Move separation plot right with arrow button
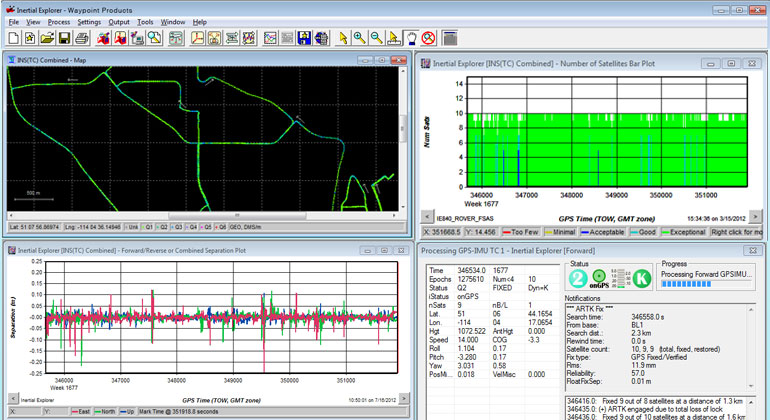 coord(404,398)
